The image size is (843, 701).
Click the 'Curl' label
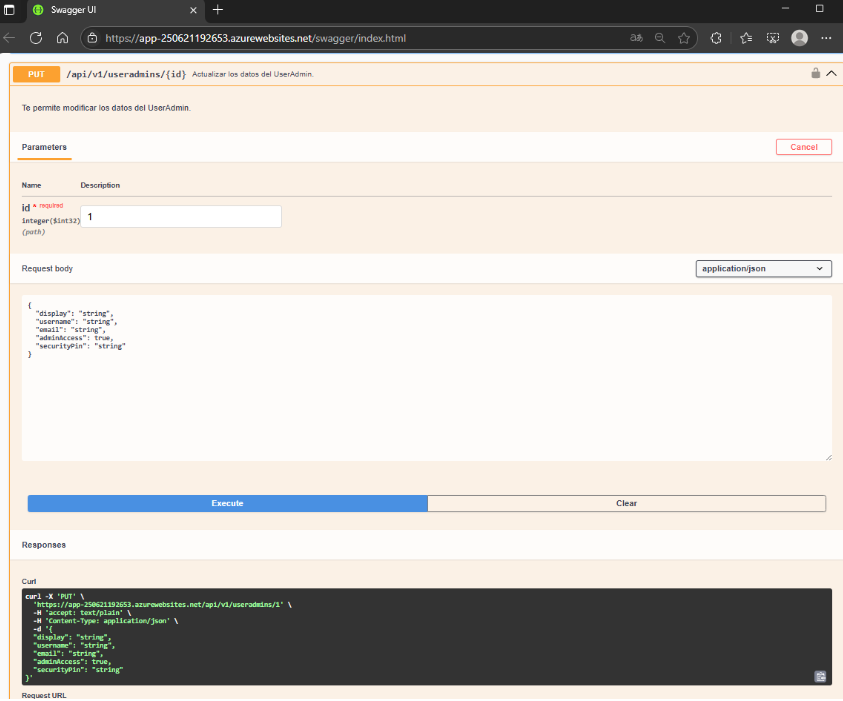pos(29,581)
